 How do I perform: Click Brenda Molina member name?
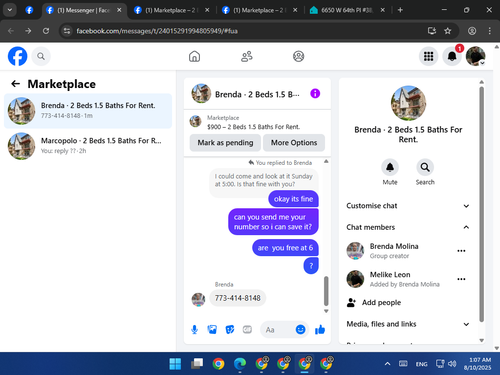coord(394,246)
